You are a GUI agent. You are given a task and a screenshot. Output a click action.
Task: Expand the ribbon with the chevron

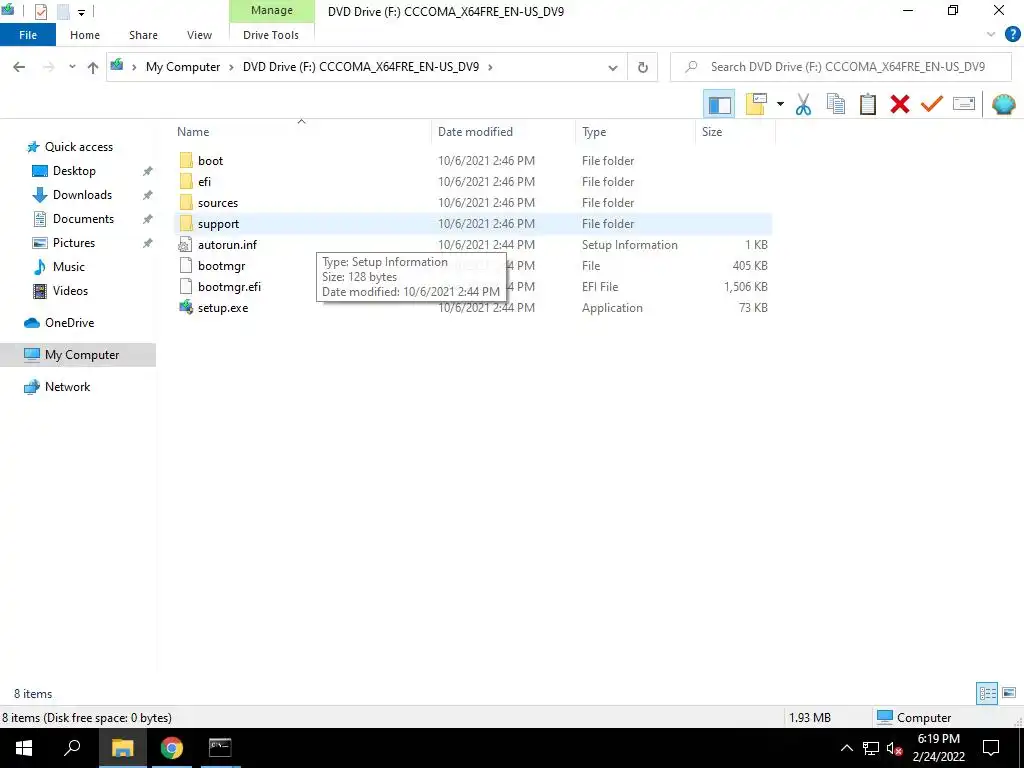[991, 35]
